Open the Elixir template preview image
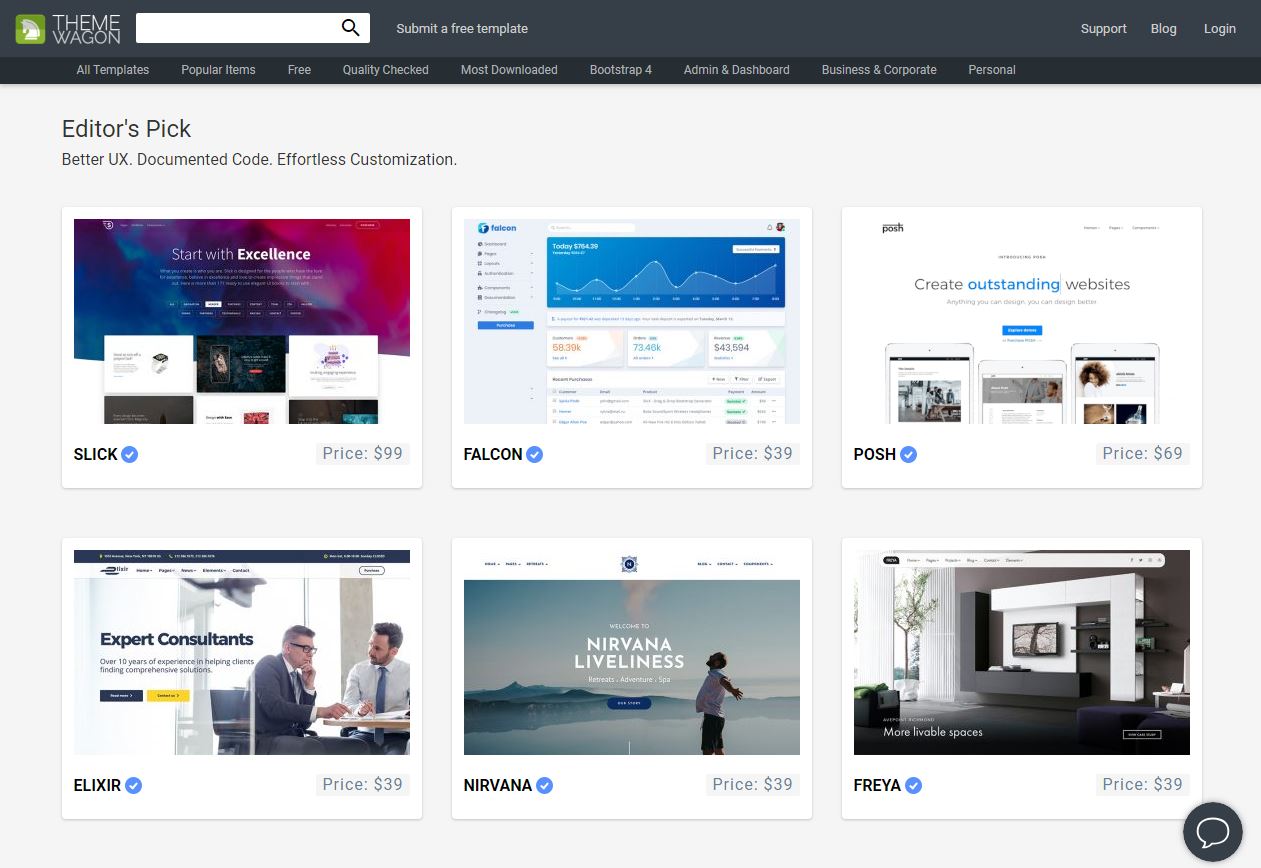The height and width of the screenshot is (868, 1261). click(242, 652)
